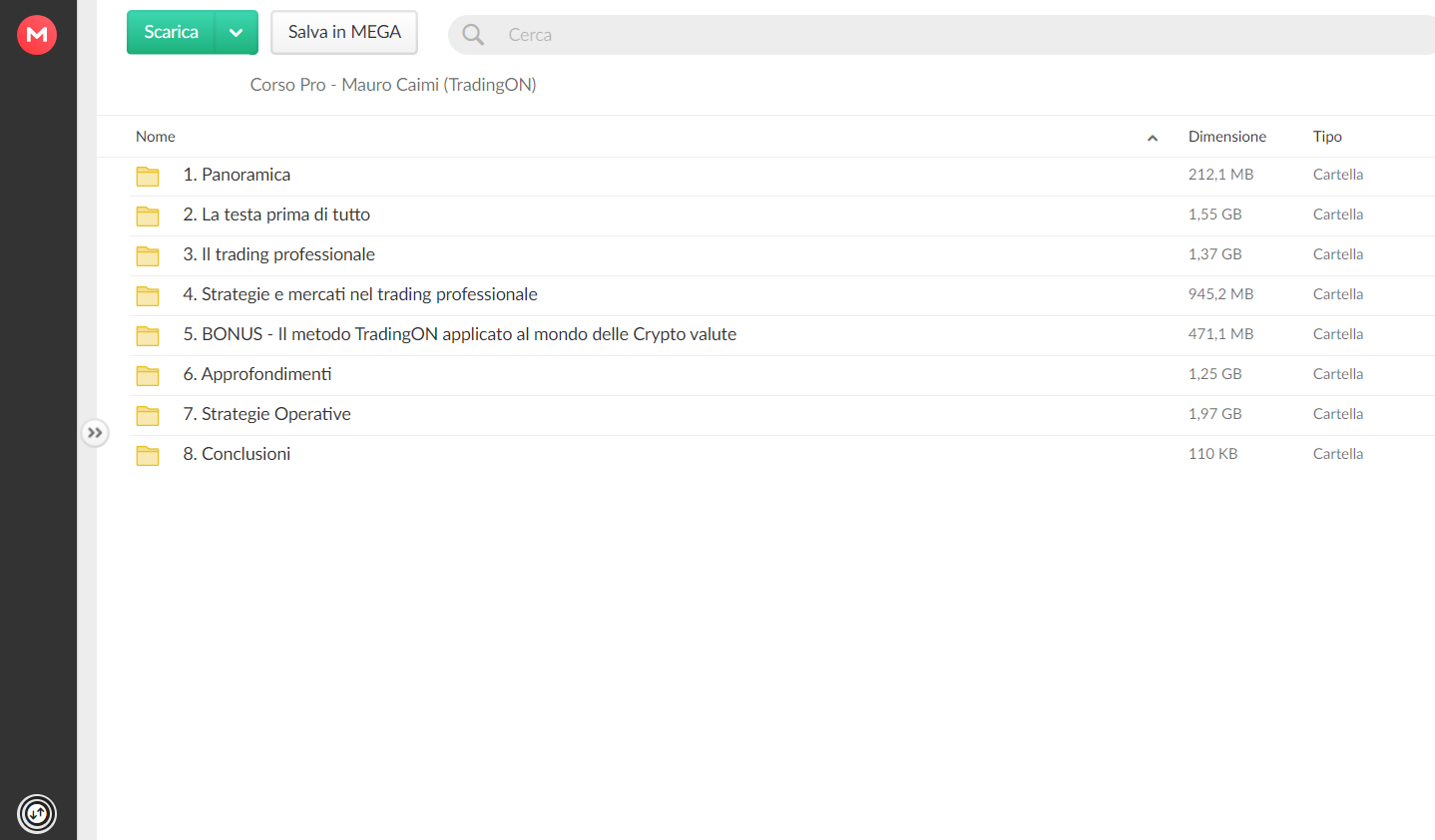Click the 1,37 GB size value

(1214, 254)
